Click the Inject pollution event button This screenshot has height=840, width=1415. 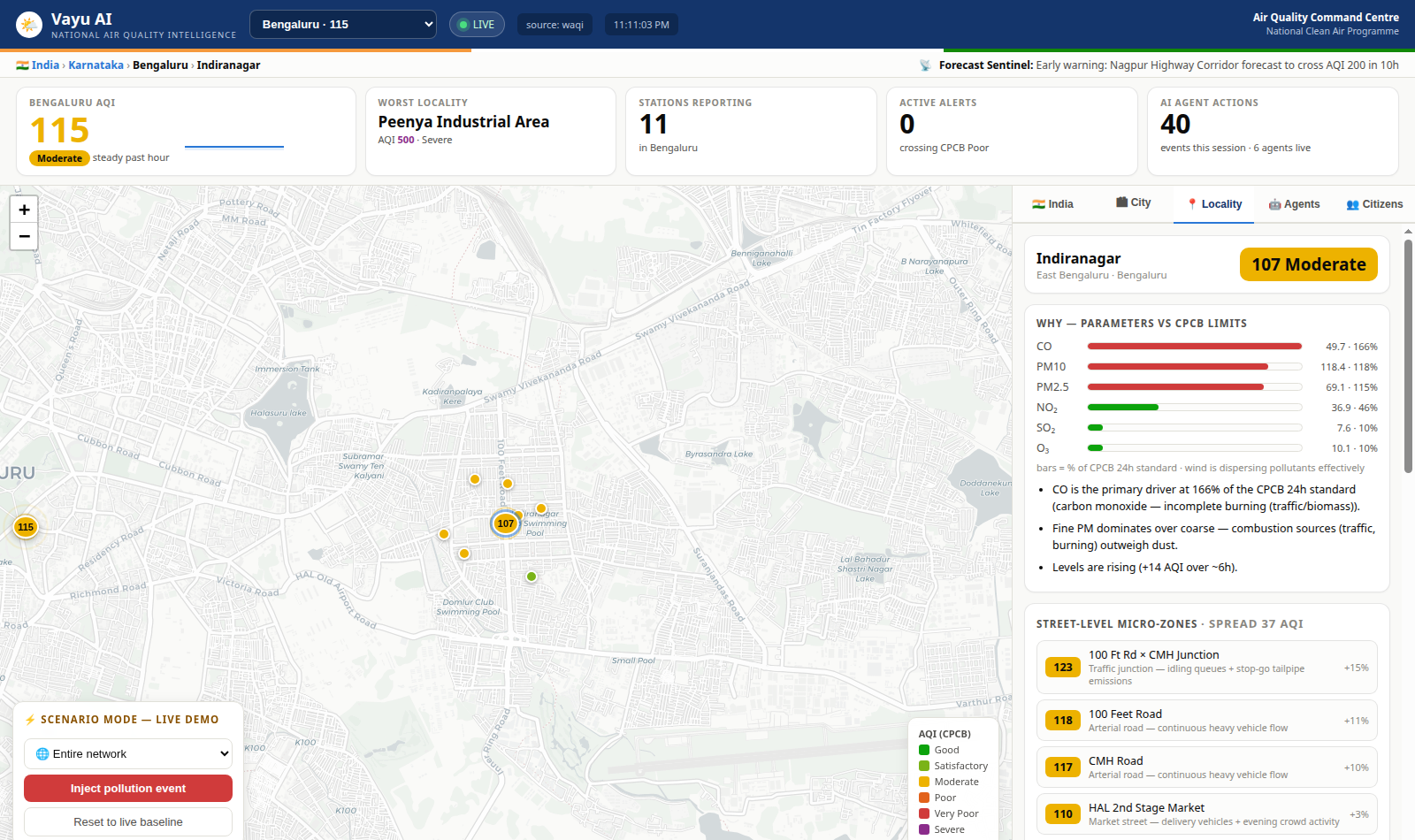[x=128, y=789]
